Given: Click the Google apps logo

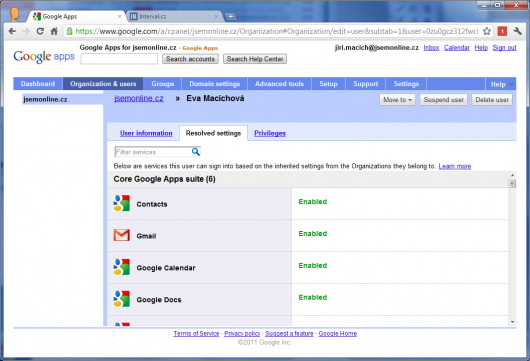Looking at the screenshot, I should pyautogui.click(x=44, y=56).
